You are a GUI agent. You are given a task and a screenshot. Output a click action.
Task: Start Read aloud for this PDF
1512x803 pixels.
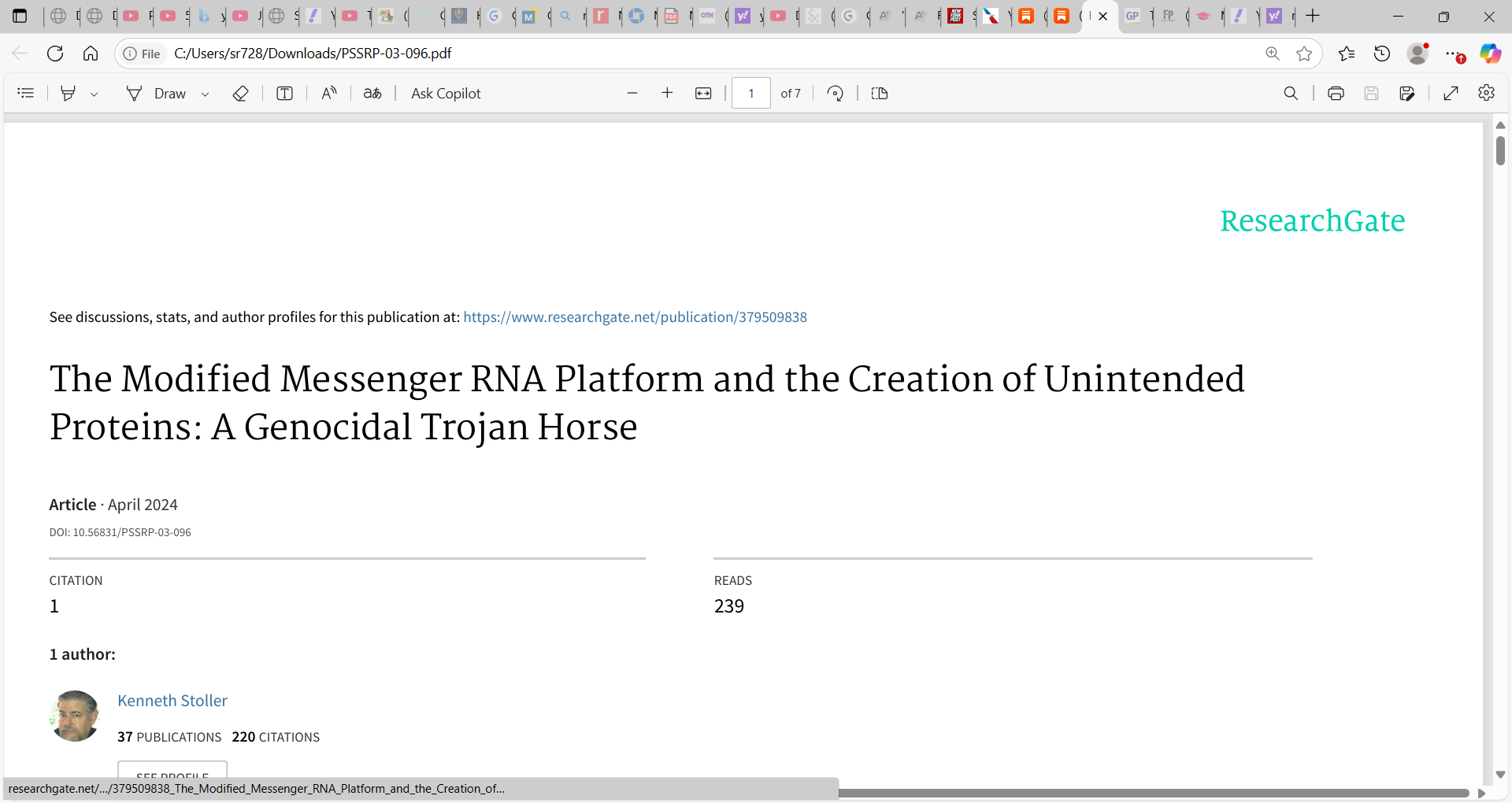tap(329, 93)
